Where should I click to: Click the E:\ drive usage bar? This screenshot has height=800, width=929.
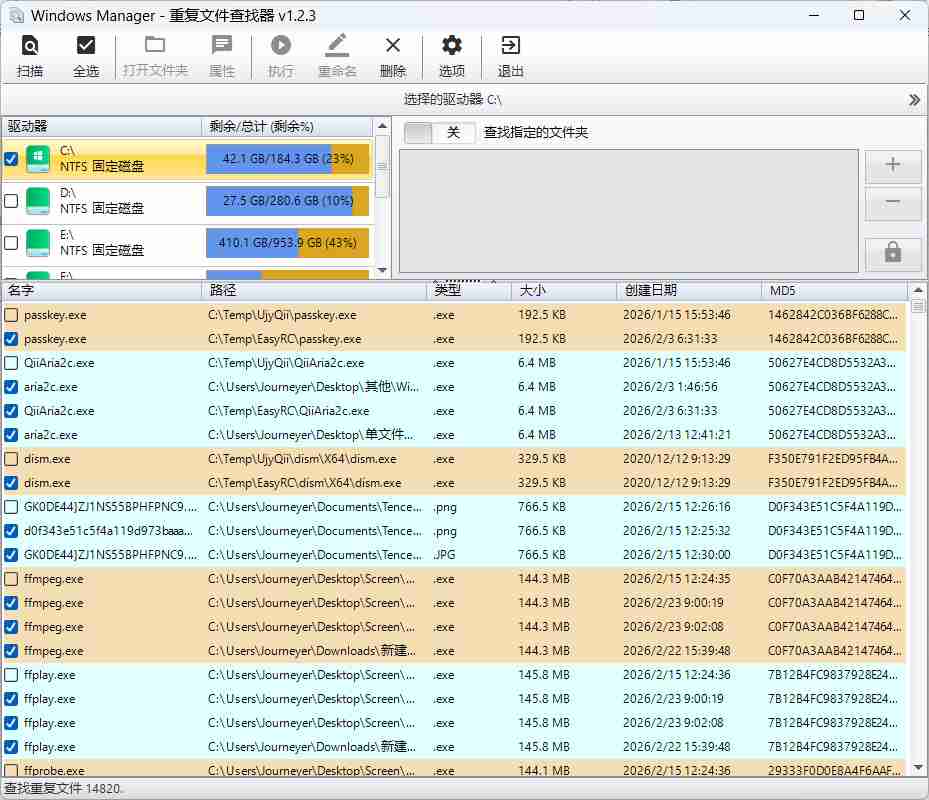tap(287, 243)
